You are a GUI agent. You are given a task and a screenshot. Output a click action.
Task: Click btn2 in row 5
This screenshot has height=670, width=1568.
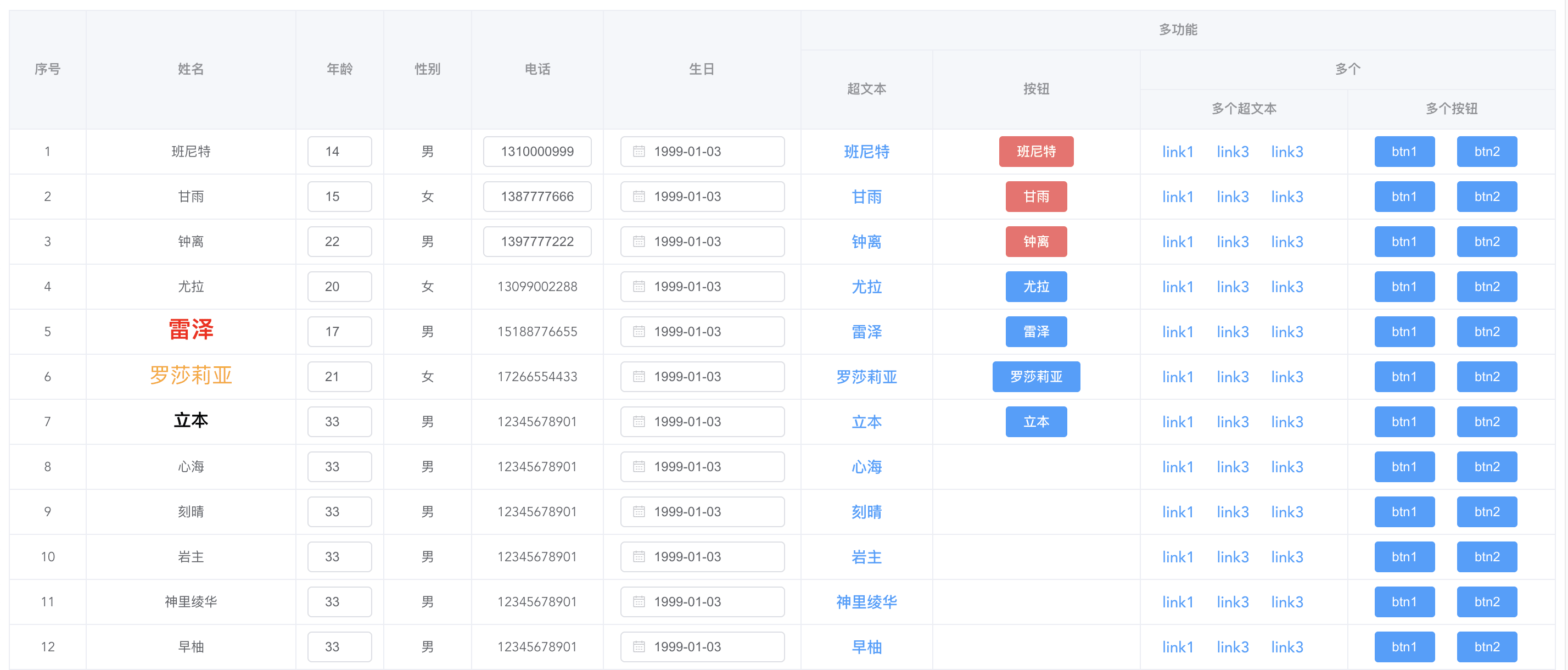(x=1487, y=332)
